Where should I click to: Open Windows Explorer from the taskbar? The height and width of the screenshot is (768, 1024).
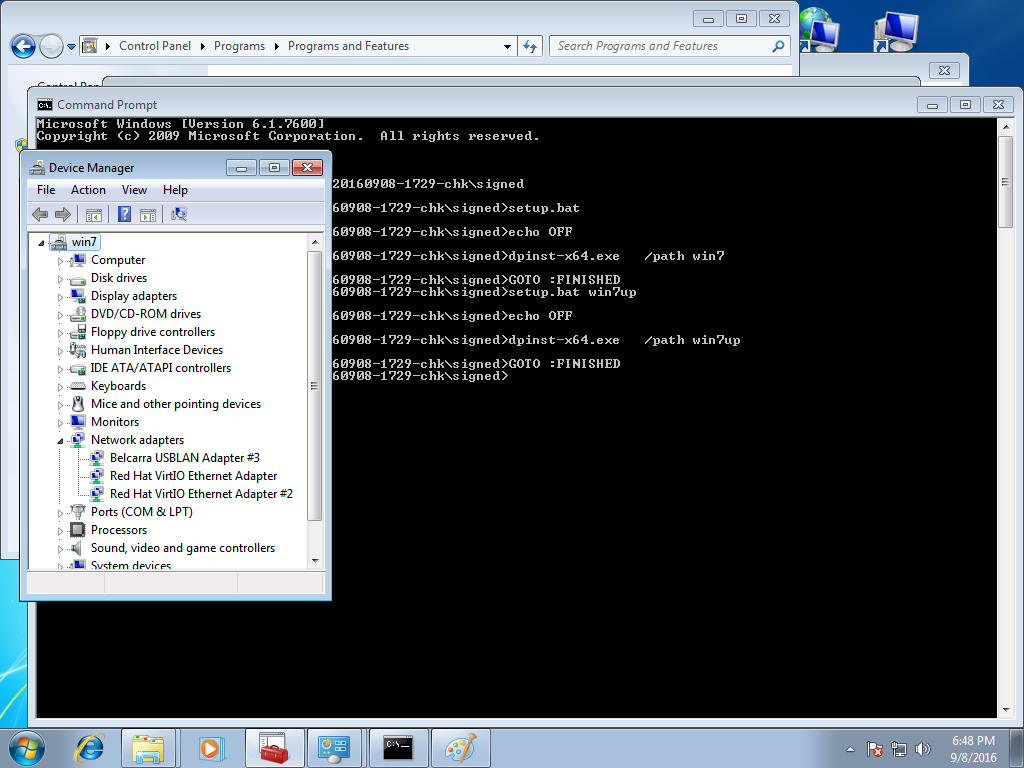click(148, 748)
